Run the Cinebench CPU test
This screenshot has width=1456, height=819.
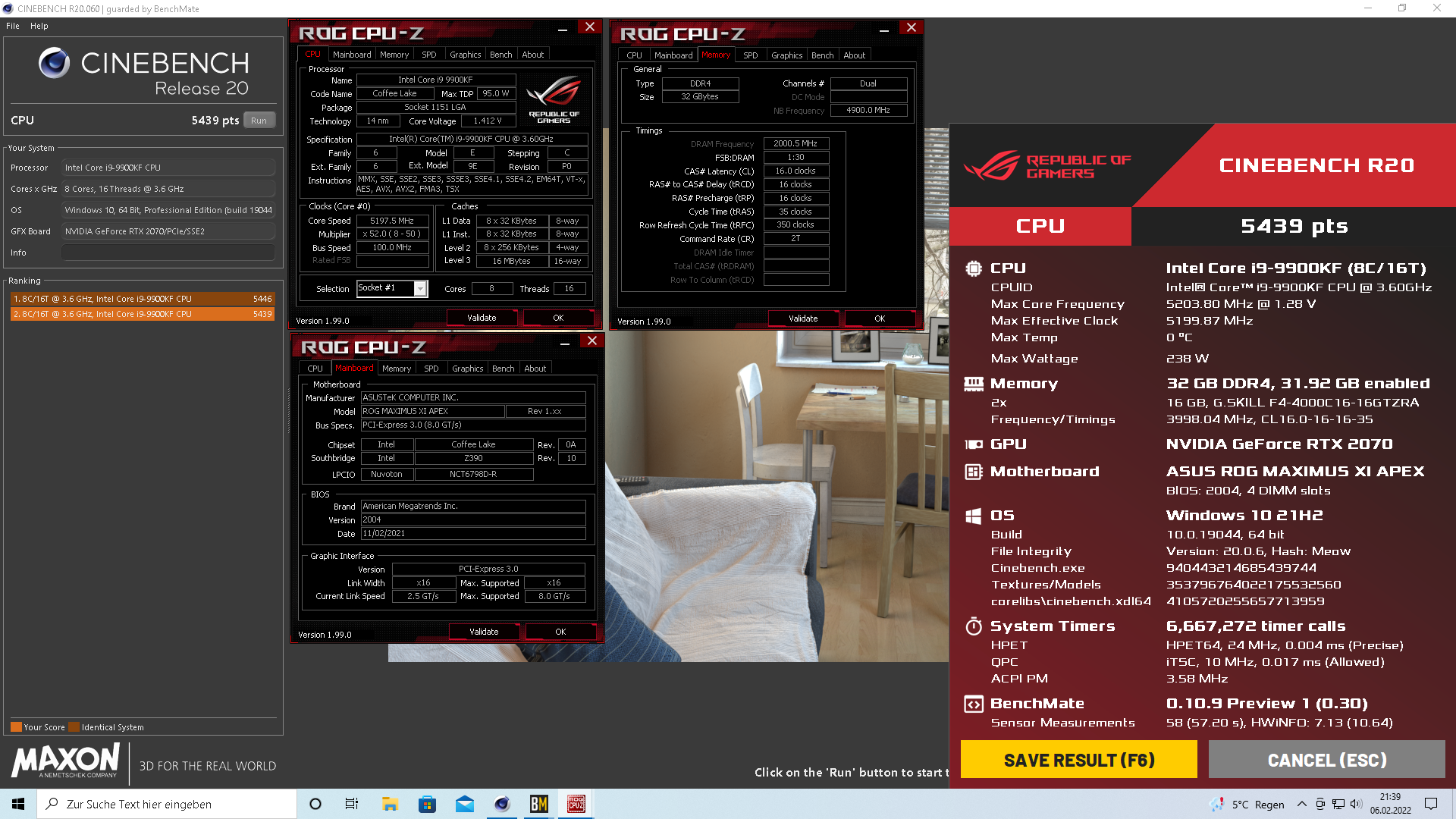click(259, 121)
